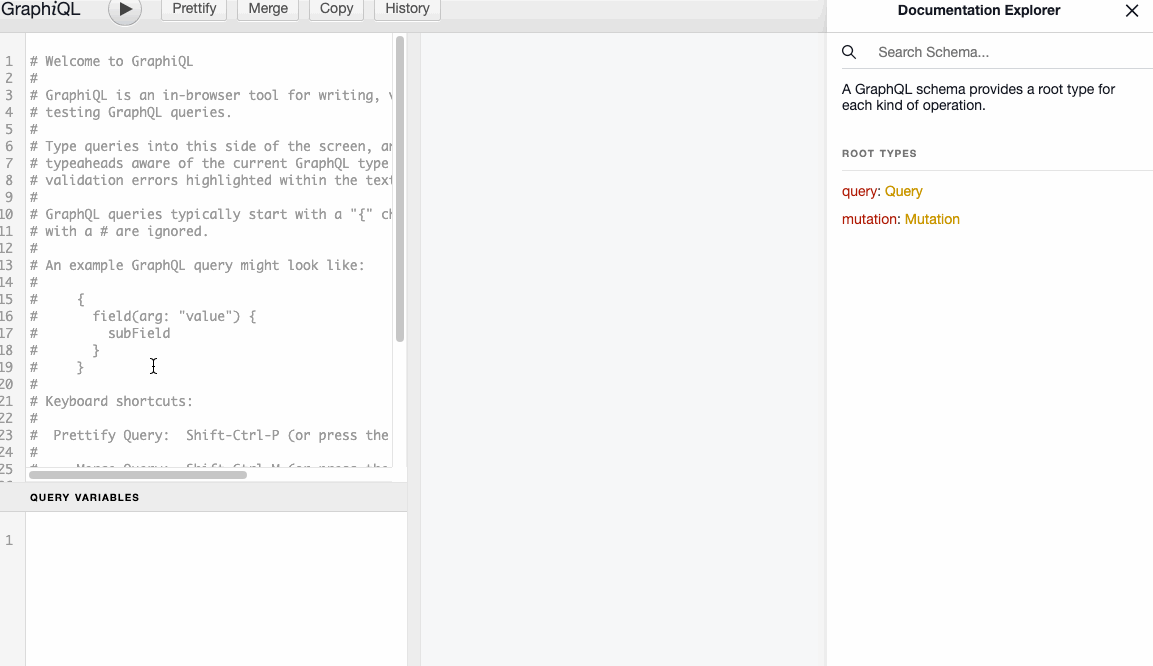Viewport: 1153px width, 666px height.
Task: Open the Mutation root type documentation
Action: [932, 219]
